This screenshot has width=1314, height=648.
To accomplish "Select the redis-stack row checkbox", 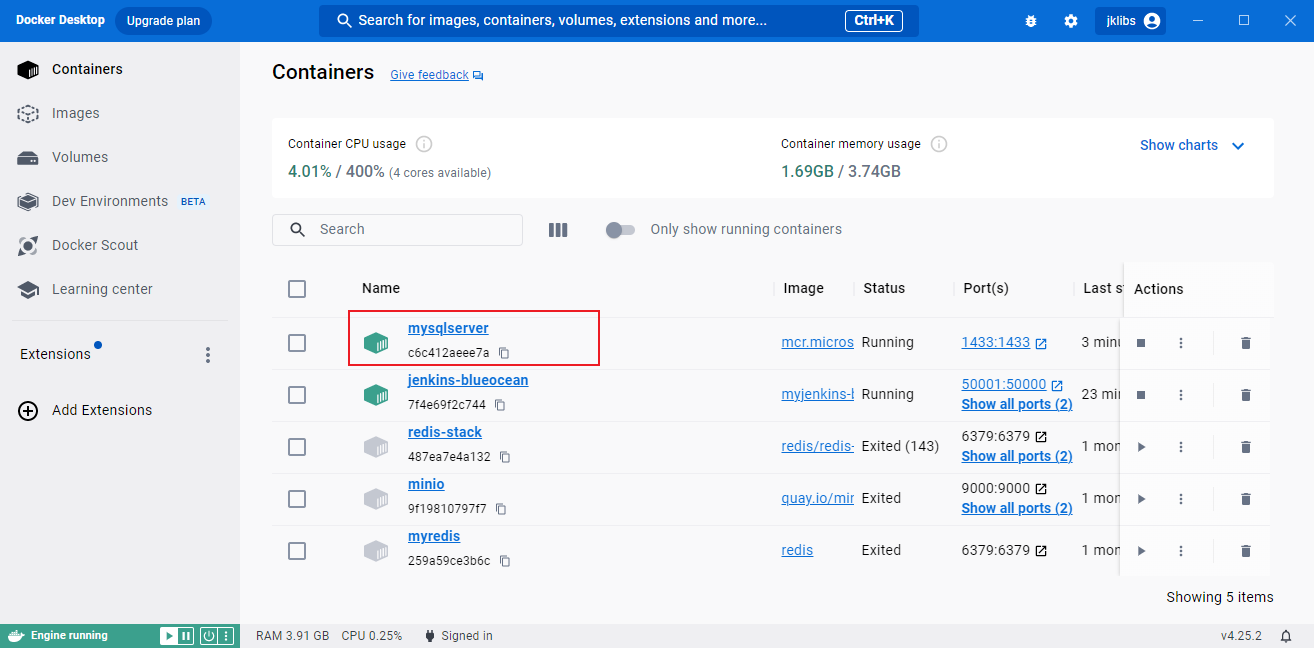I will point(297,447).
